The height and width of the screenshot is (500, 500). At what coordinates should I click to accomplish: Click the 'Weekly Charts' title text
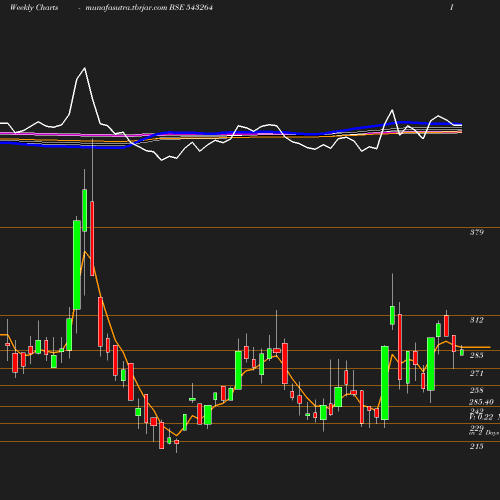(34, 8)
